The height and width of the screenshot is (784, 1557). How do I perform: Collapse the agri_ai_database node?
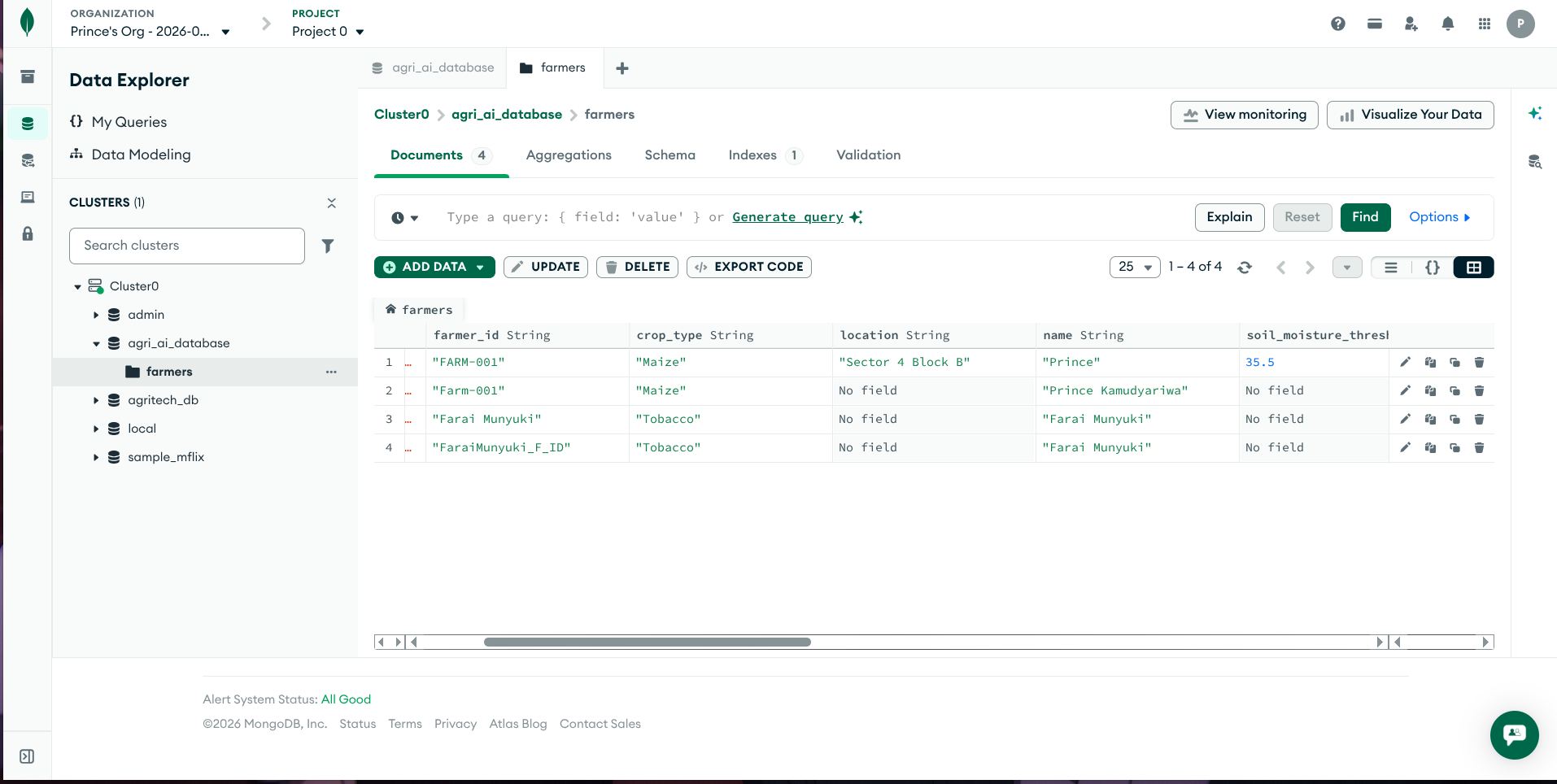(x=96, y=344)
